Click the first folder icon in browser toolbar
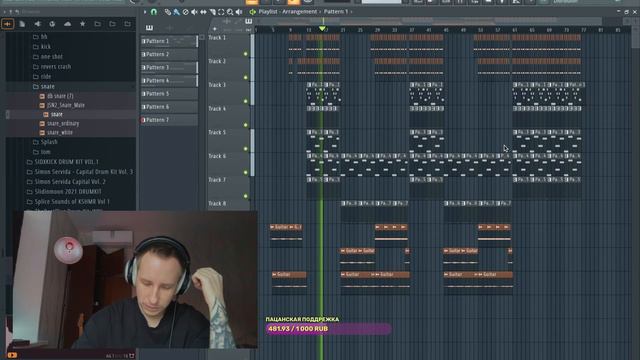 point(98,24)
